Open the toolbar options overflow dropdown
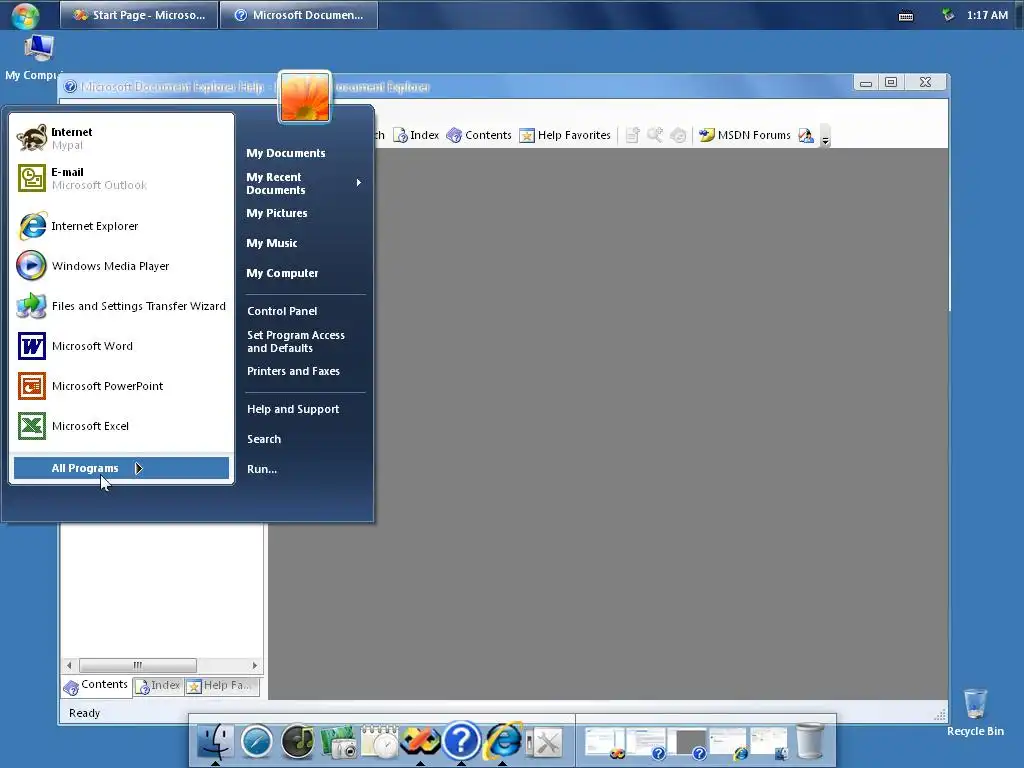 [825, 138]
